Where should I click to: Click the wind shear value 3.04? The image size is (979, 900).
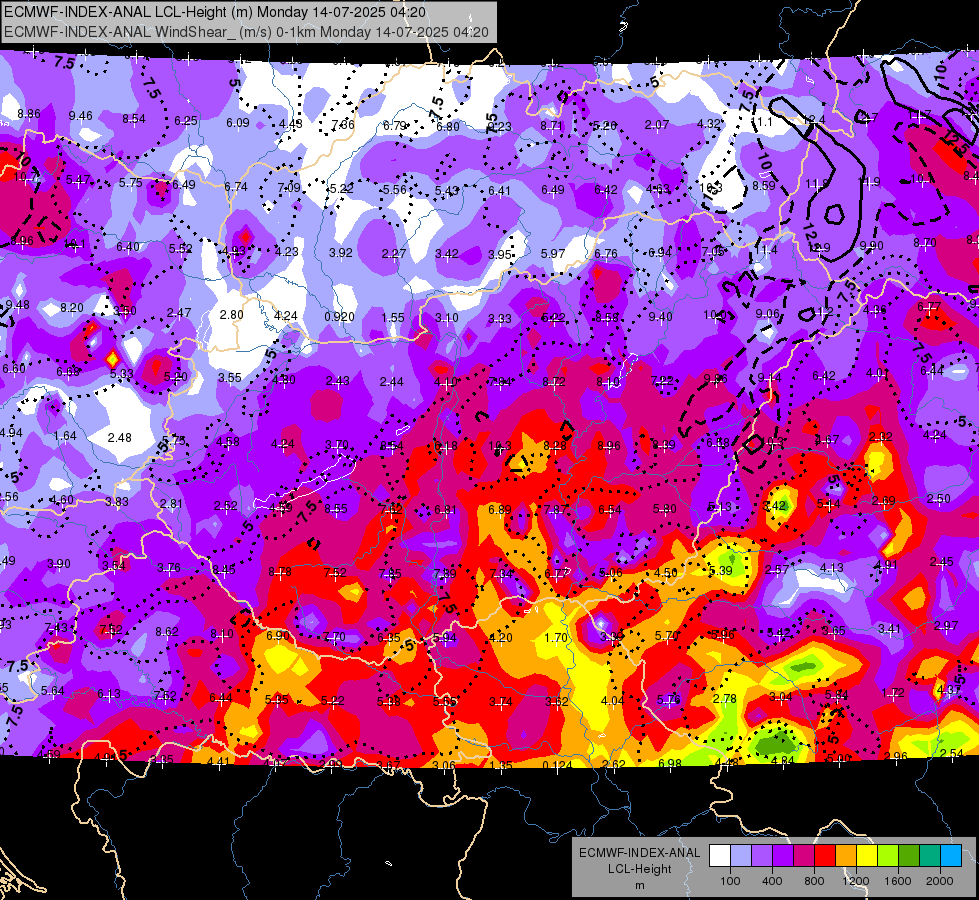click(780, 697)
